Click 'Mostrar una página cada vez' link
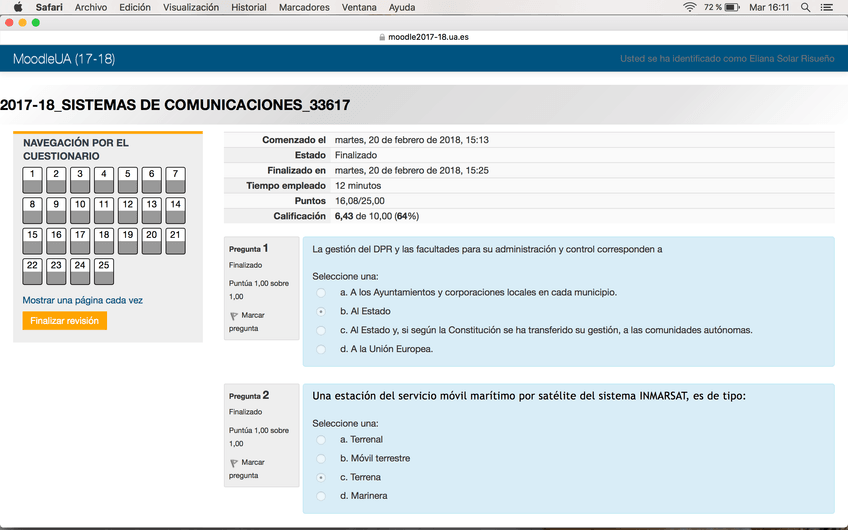Image resolution: width=848 pixels, height=530 pixels. pyautogui.click(x=82, y=300)
